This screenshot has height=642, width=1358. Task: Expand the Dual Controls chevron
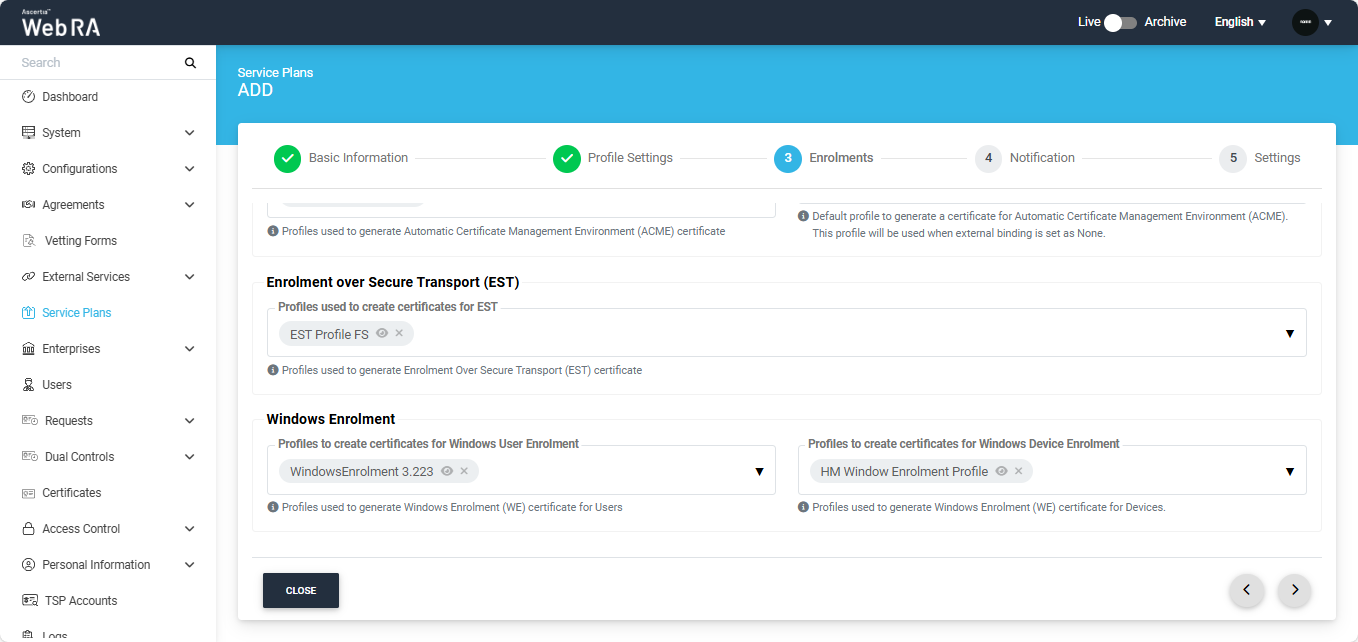tap(190, 457)
